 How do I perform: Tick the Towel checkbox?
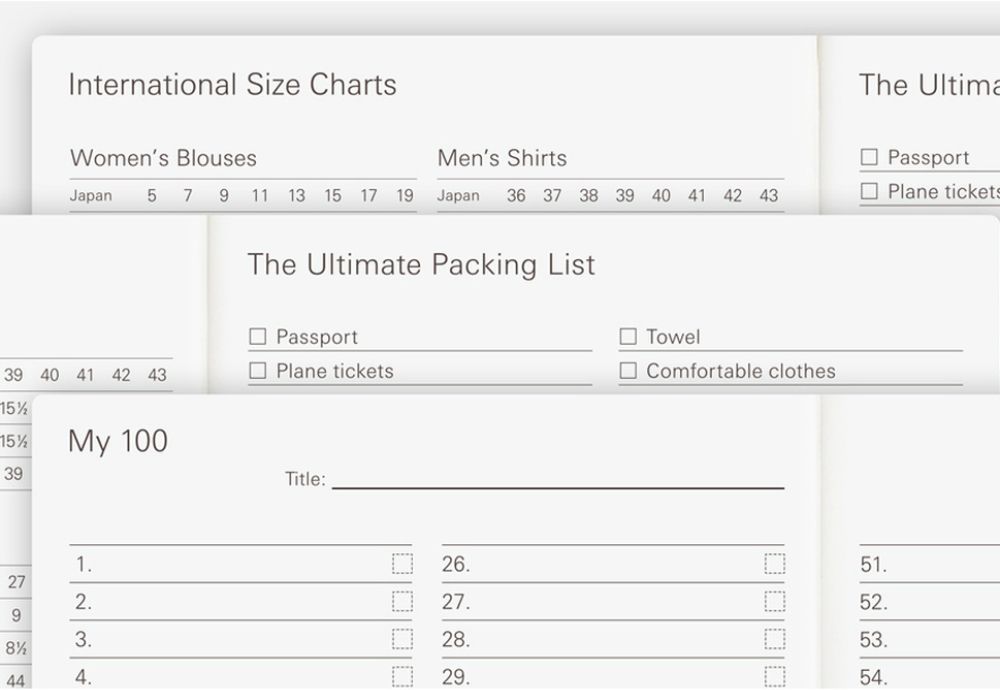pos(628,336)
